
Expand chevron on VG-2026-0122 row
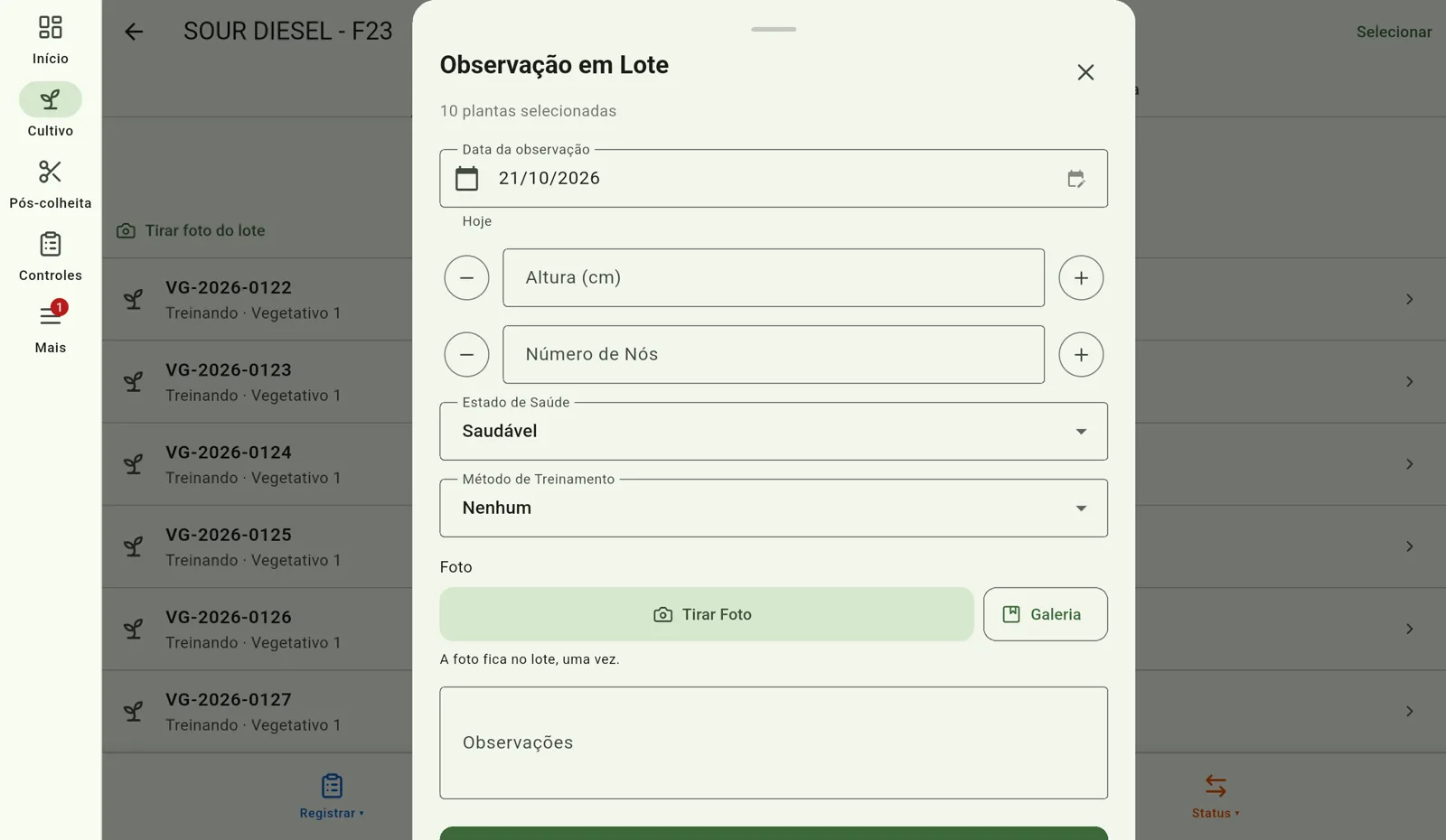(x=1409, y=299)
